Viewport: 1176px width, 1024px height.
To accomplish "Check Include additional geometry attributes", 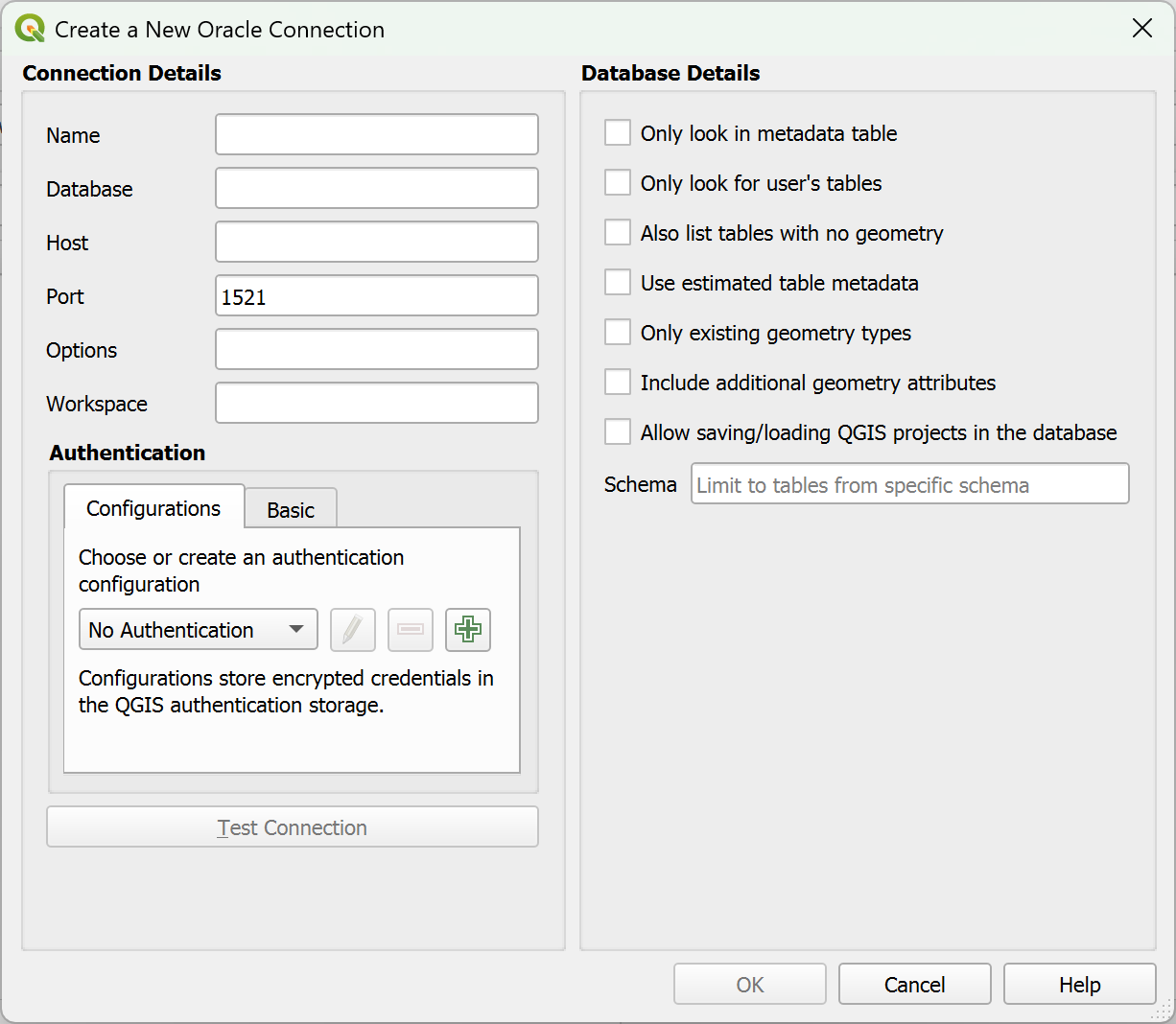I will 618,383.
